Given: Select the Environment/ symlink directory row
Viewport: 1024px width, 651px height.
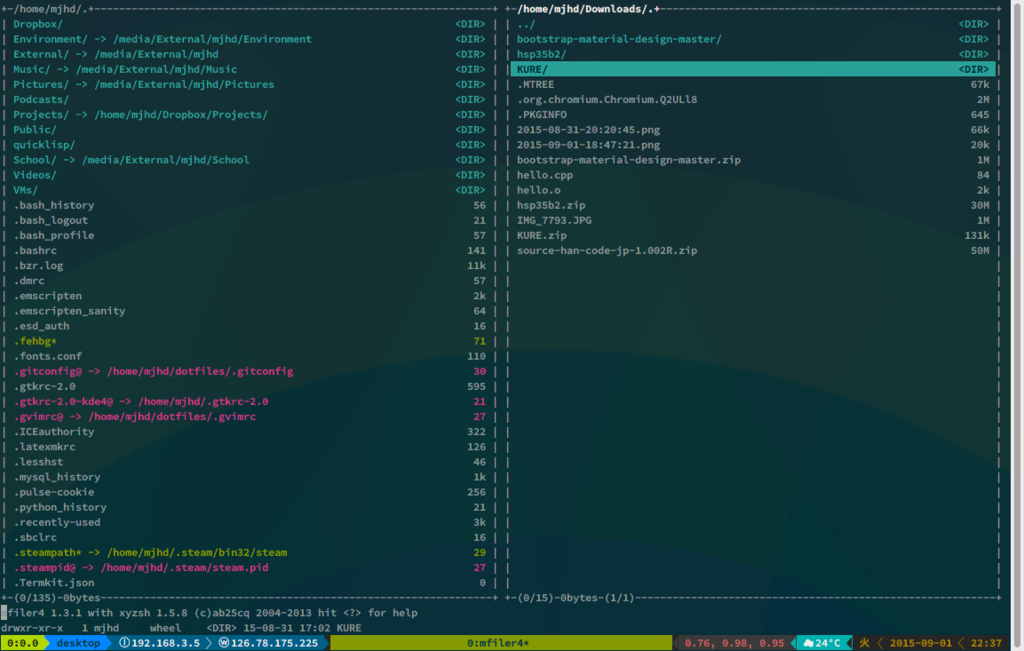Looking at the screenshot, I should [249, 39].
